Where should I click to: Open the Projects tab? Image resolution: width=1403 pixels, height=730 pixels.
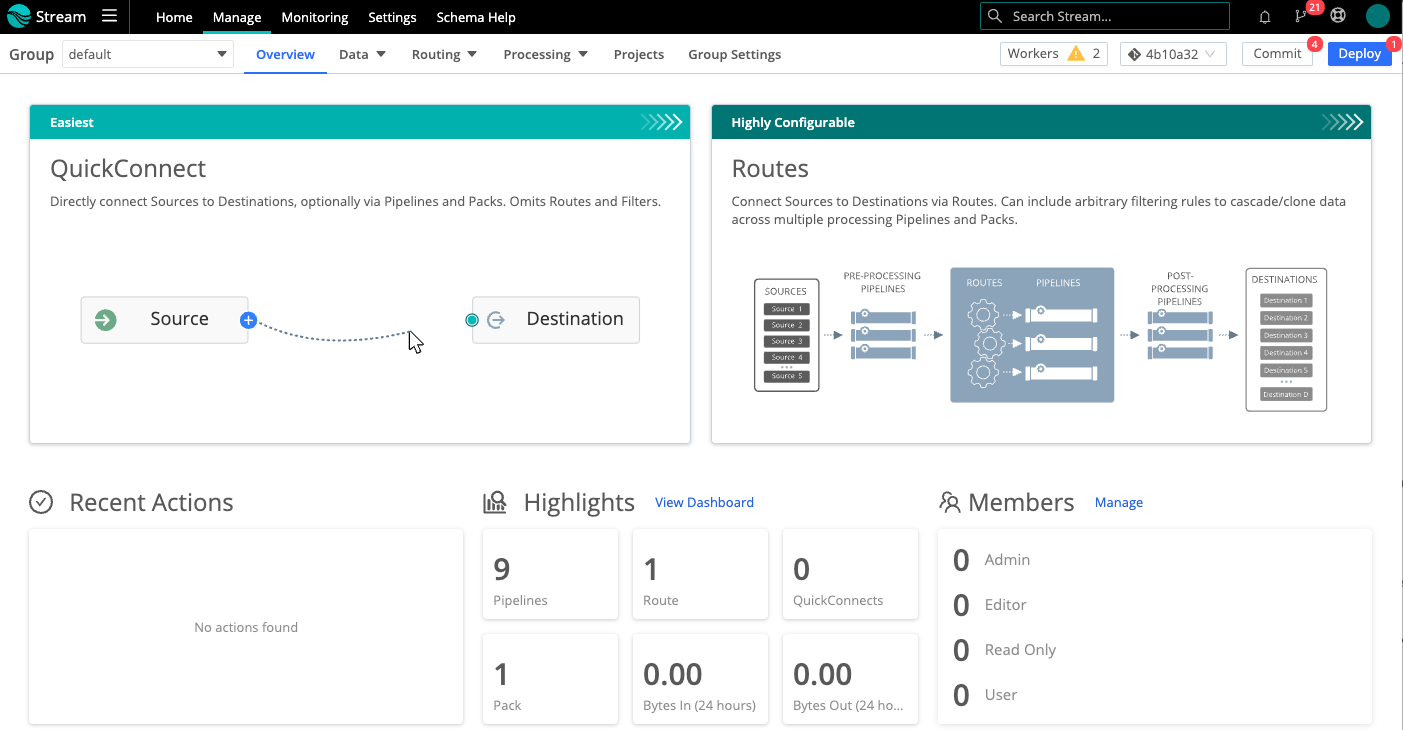[x=639, y=54]
